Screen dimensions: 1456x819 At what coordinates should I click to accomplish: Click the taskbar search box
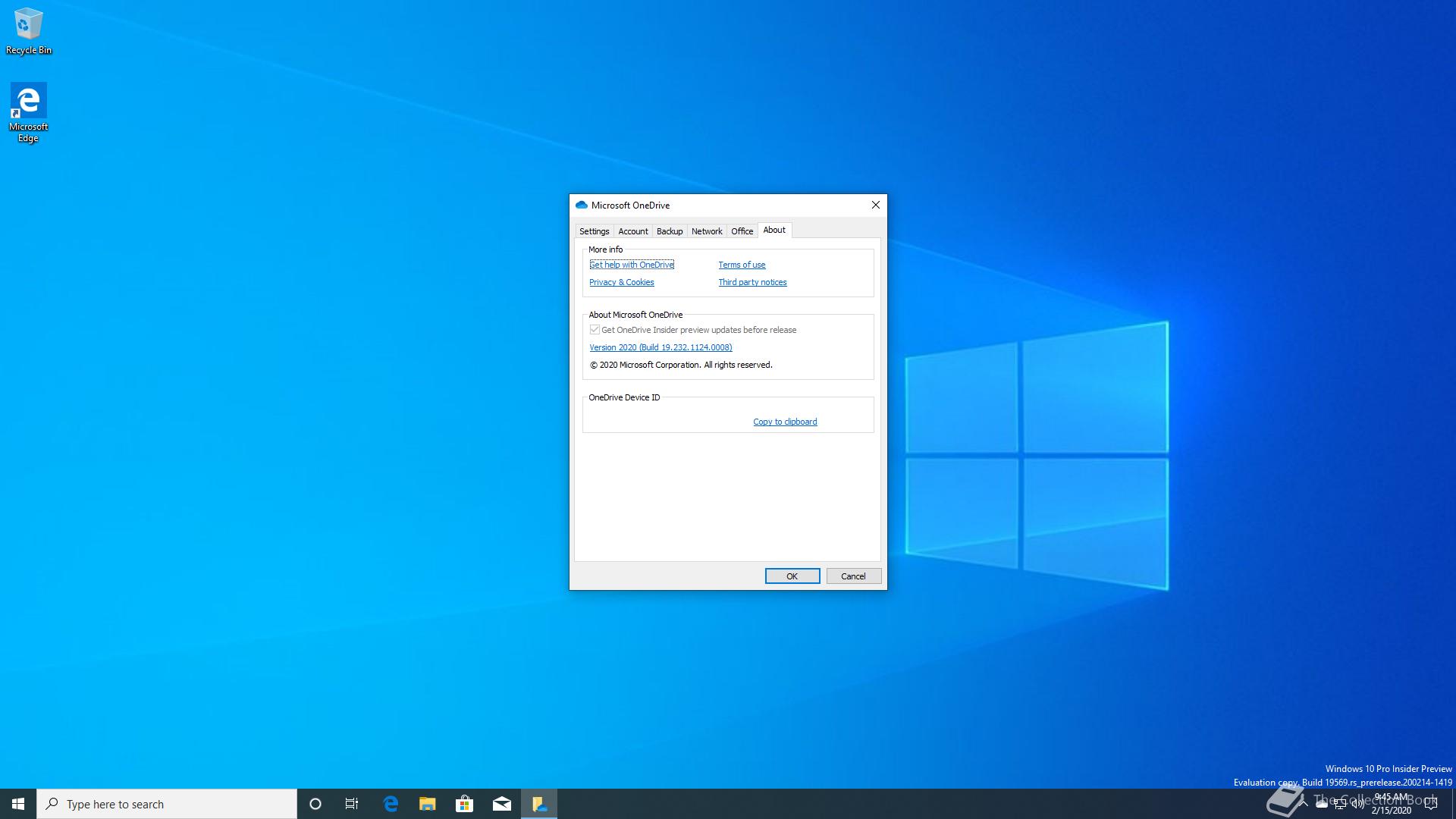[167, 804]
